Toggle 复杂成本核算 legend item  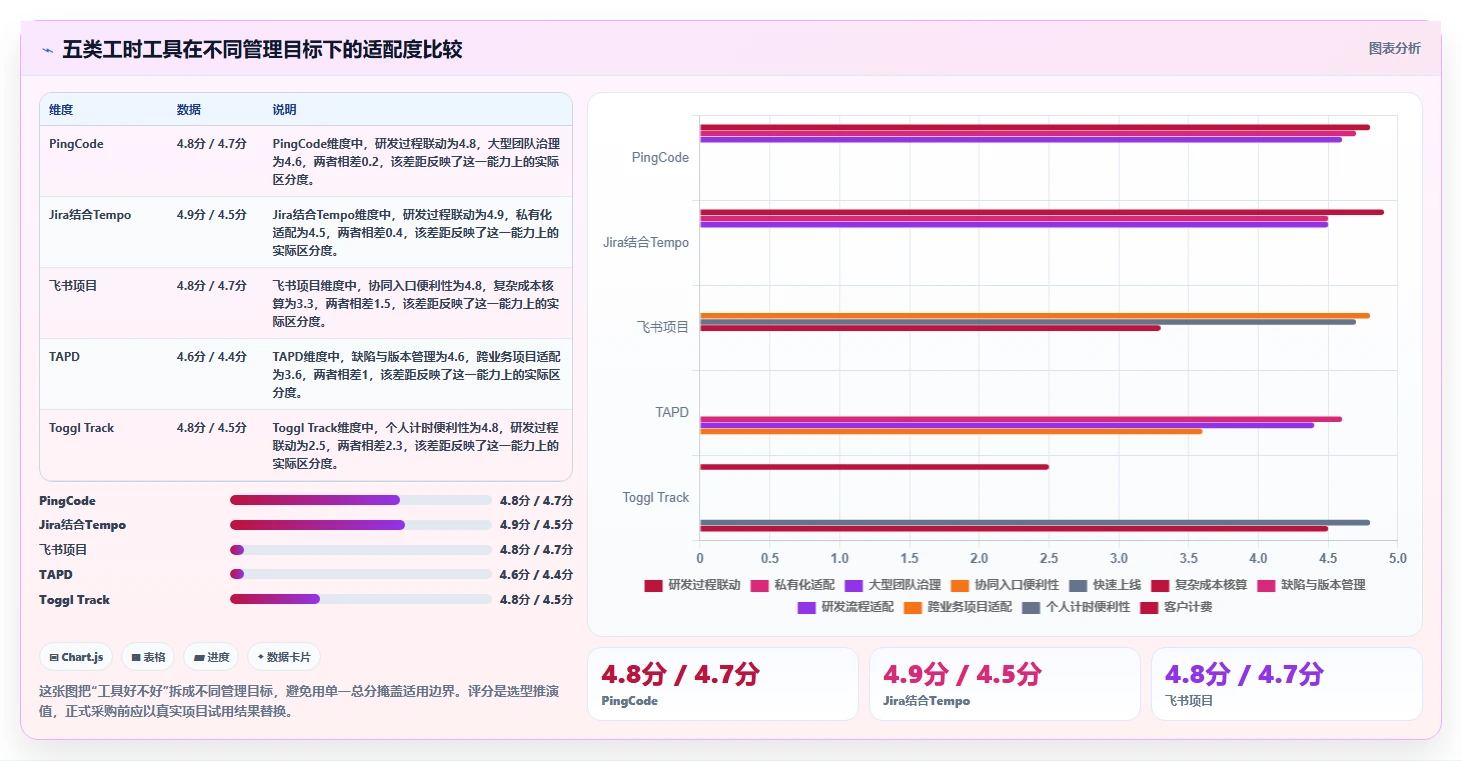(1199, 585)
